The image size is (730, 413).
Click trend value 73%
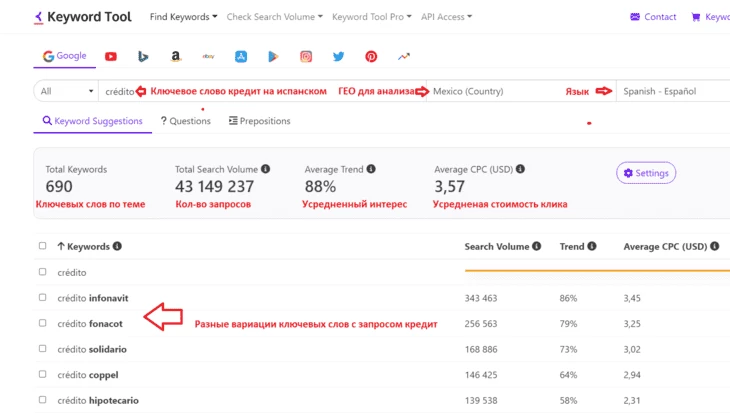pos(568,349)
